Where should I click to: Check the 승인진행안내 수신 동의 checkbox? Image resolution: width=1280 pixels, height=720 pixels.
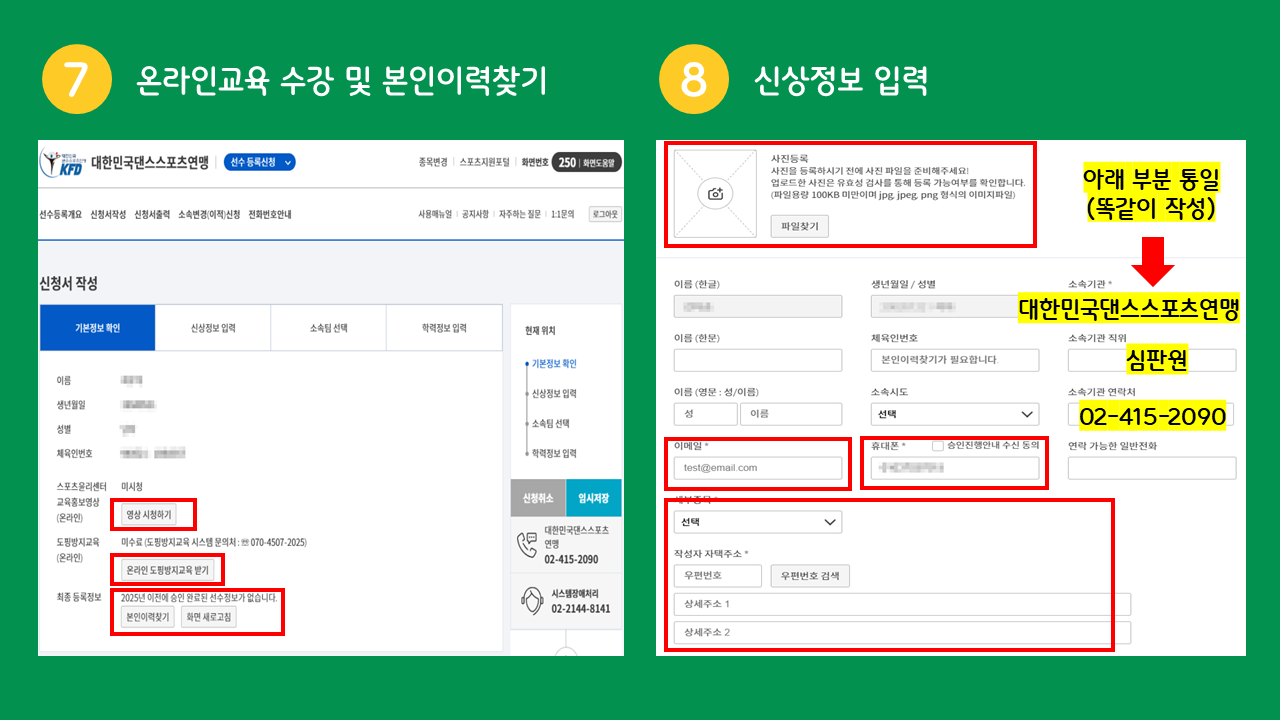(937, 445)
